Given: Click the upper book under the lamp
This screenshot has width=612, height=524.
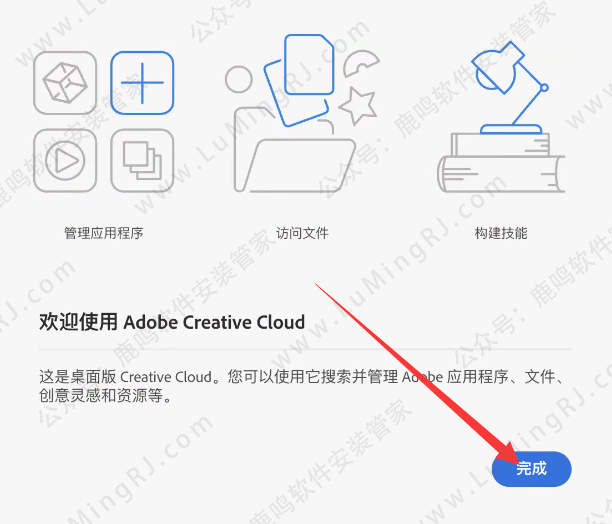Looking at the screenshot, I should click(x=500, y=144).
